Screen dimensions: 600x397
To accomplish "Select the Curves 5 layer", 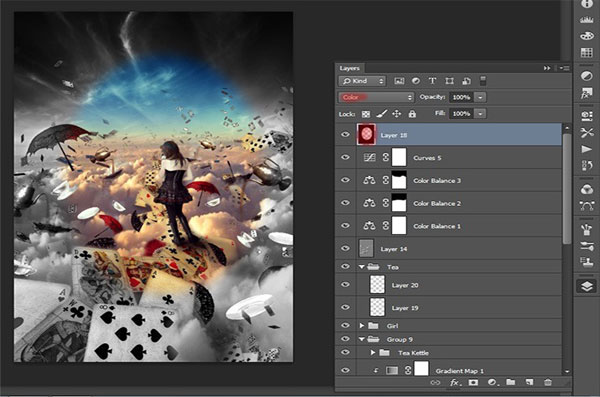I will 448,157.
